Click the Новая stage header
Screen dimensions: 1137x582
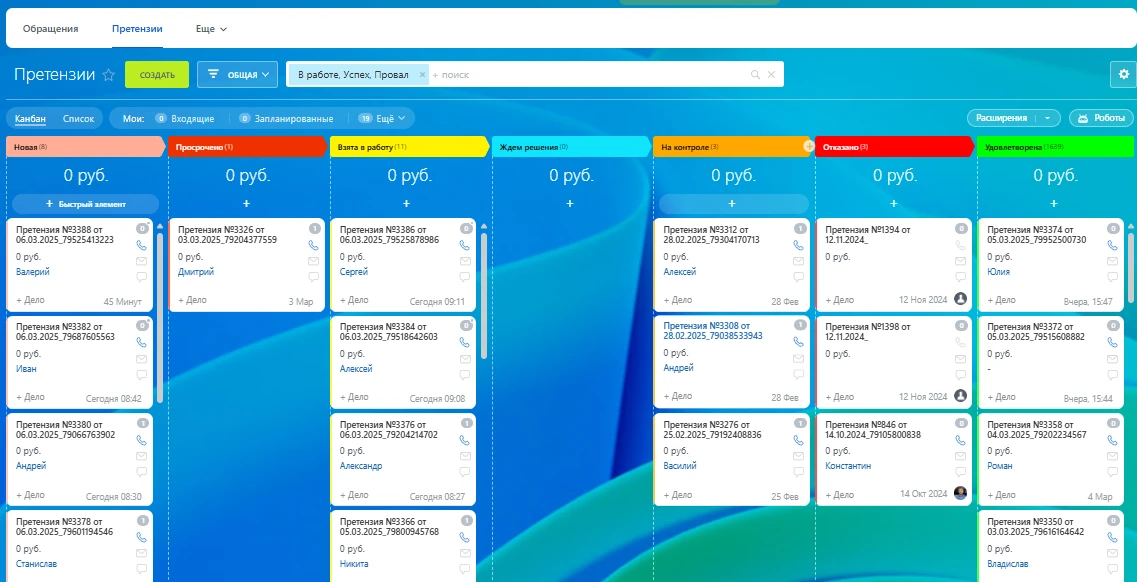pos(86,146)
